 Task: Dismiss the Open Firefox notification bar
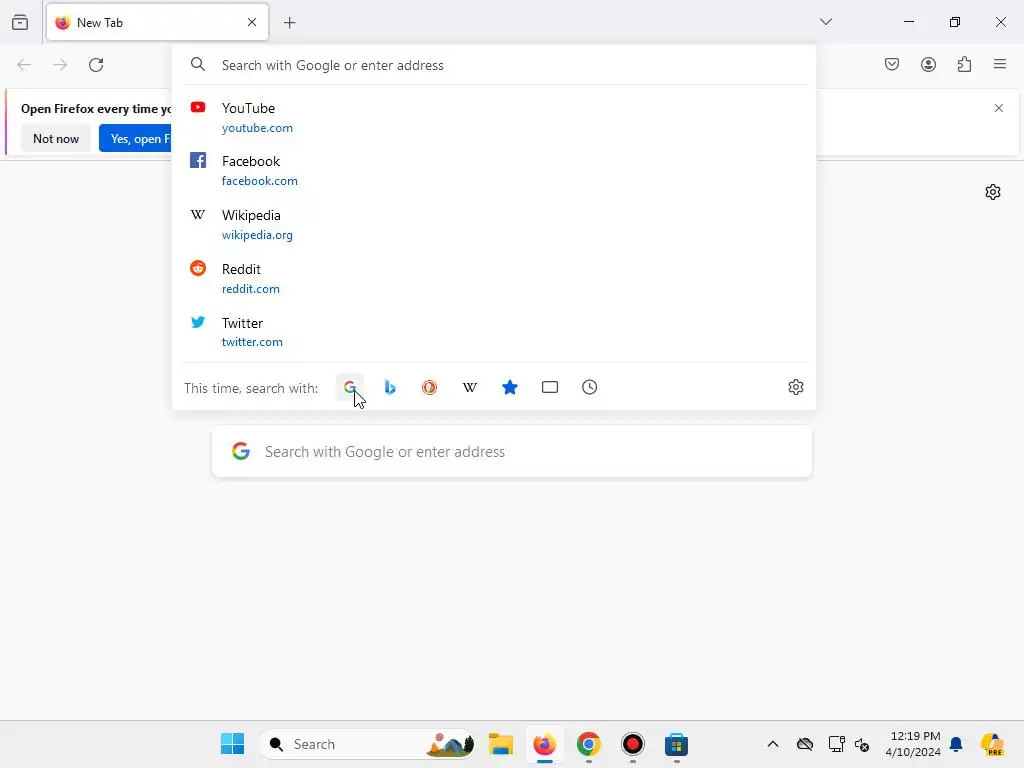[x=999, y=108]
